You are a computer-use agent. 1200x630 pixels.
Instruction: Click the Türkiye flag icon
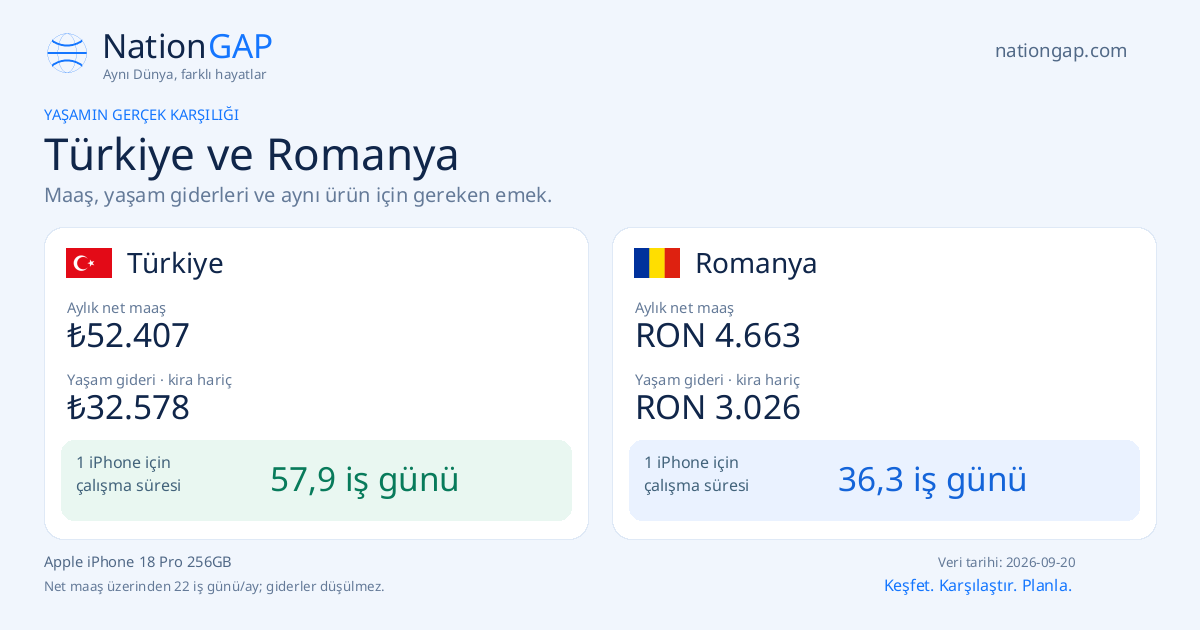[89, 263]
